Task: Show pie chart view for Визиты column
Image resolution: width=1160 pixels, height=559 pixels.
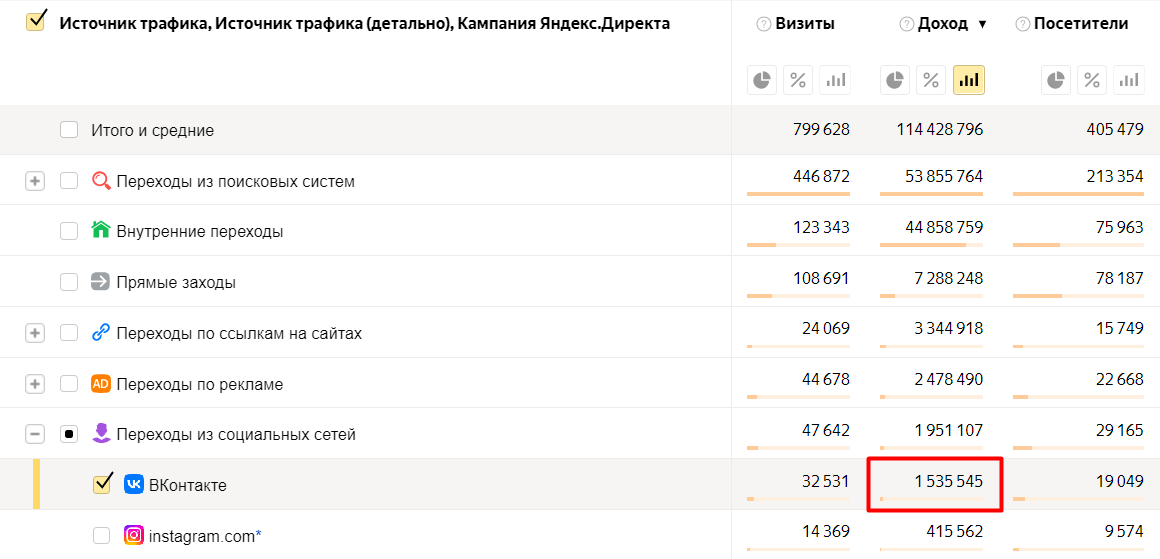Action: pyautogui.click(x=762, y=80)
